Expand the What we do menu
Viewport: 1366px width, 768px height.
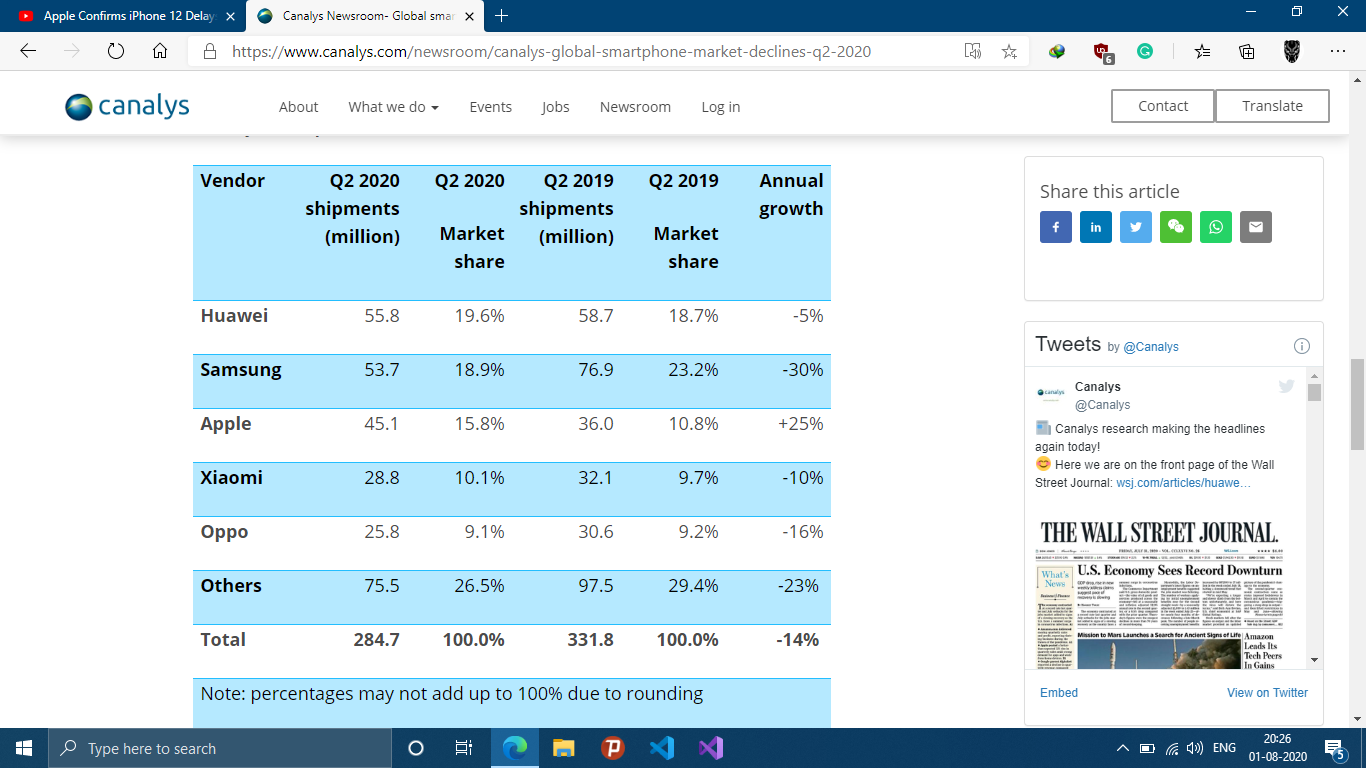coord(393,106)
